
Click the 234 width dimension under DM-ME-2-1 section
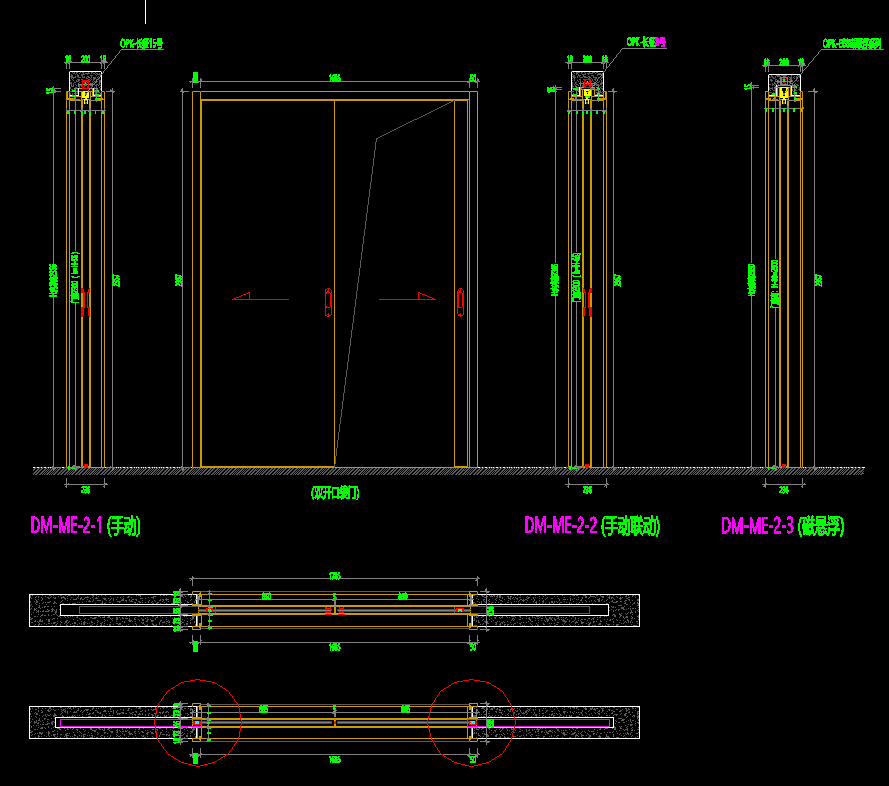coord(86,489)
